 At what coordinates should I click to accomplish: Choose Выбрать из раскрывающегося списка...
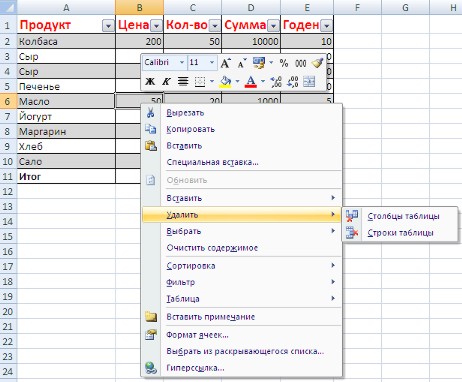(242, 351)
